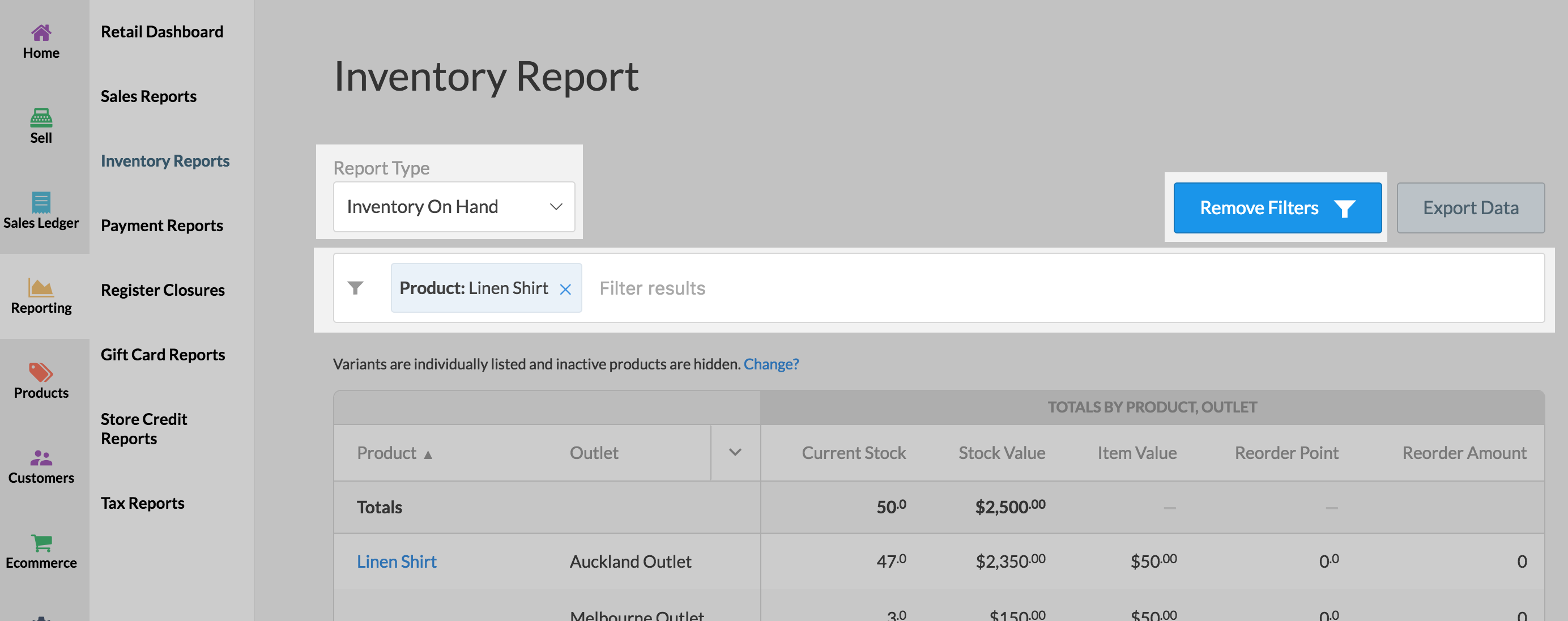Screen dimensions: 1568x621
Task: Open the Sales Ledger receipt icon
Action: click(x=41, y=202)
